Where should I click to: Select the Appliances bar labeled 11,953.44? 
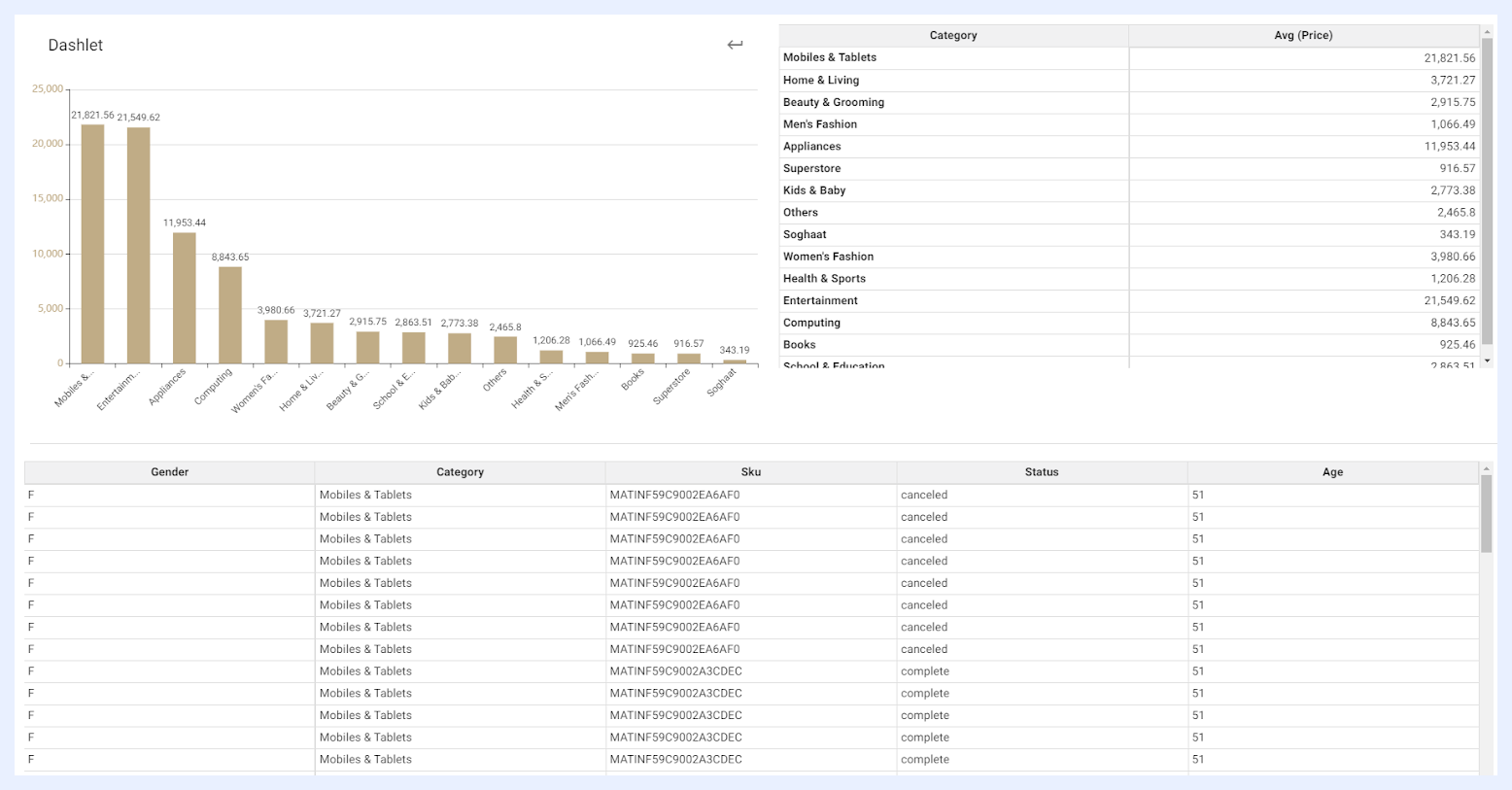pyautogui.click(x=185, y=298)
